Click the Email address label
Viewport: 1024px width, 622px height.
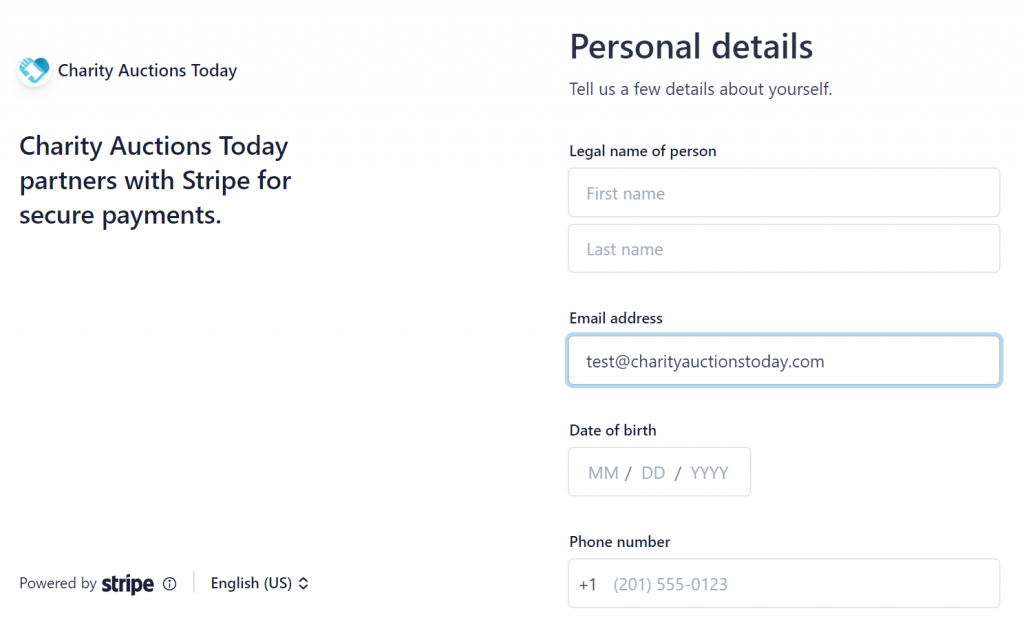[616, 318]
